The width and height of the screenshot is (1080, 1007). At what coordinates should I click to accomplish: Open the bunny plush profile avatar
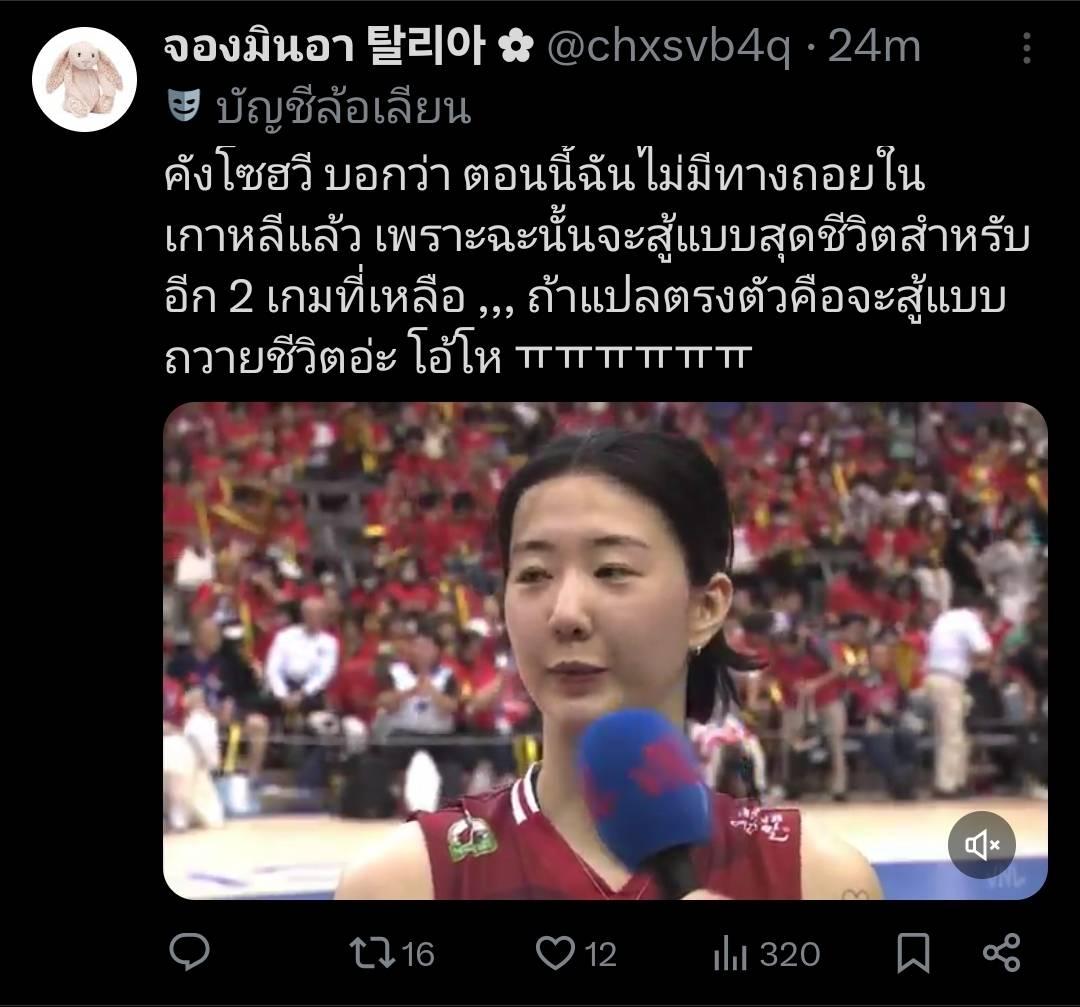click(84, 80)
